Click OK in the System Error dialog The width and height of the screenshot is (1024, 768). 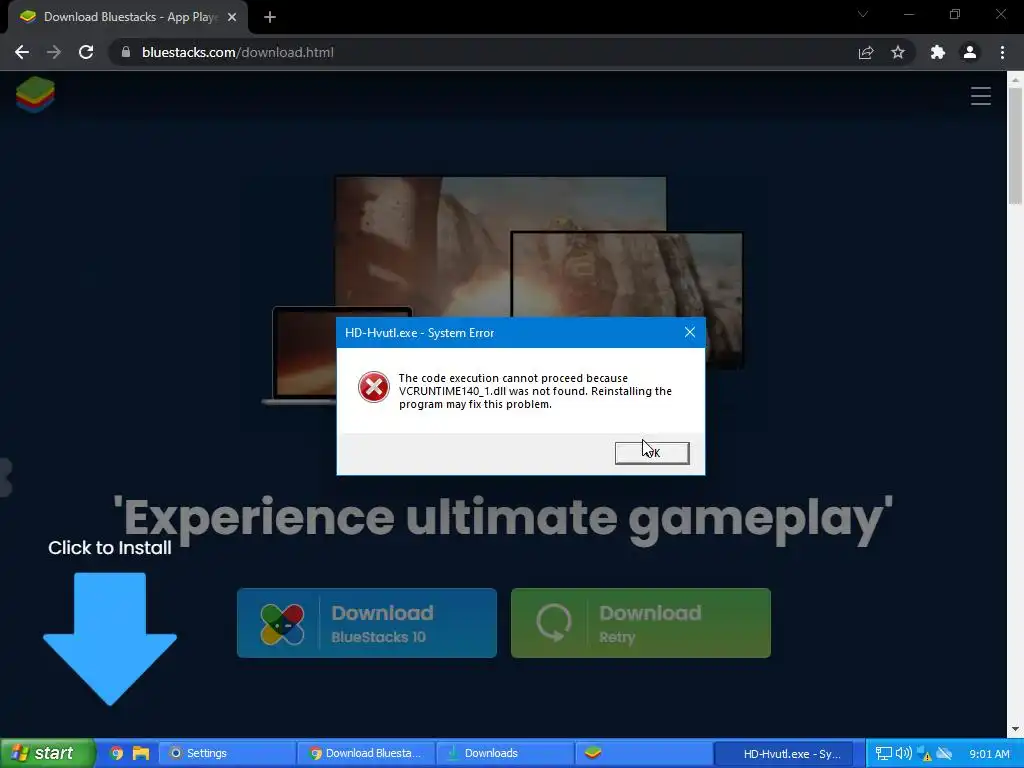click(652, 453)
